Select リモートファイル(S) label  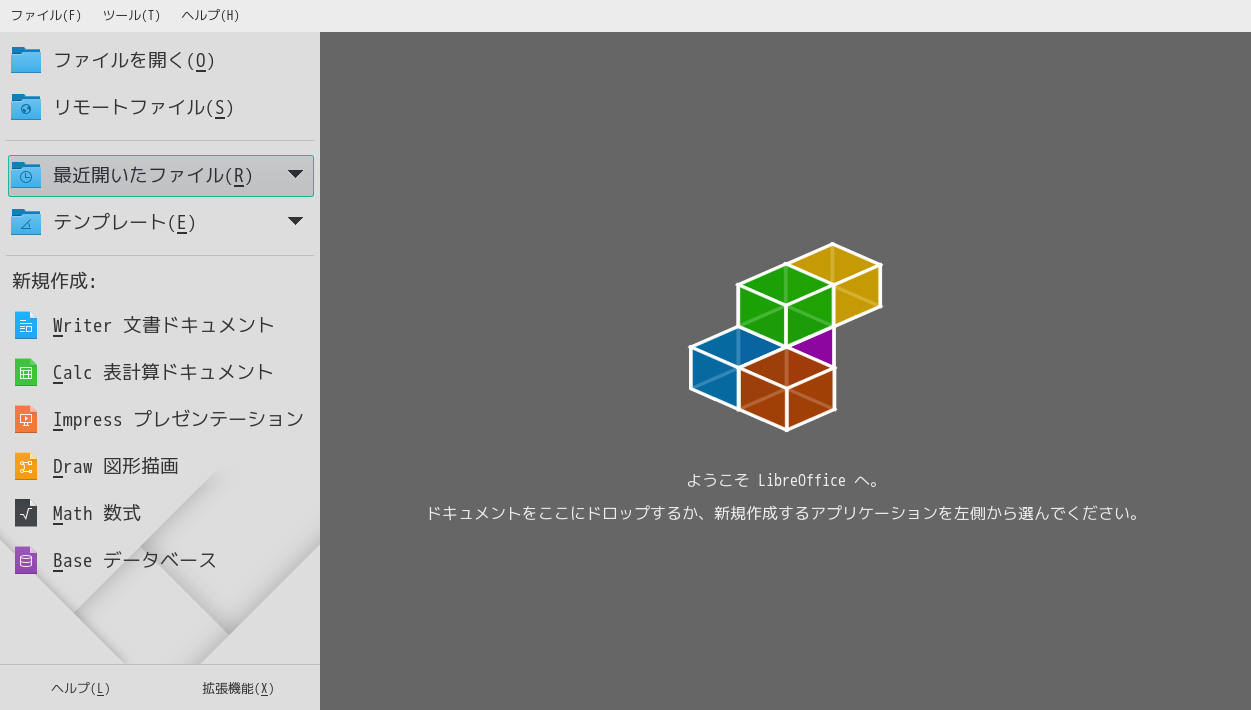pos(143,107)
